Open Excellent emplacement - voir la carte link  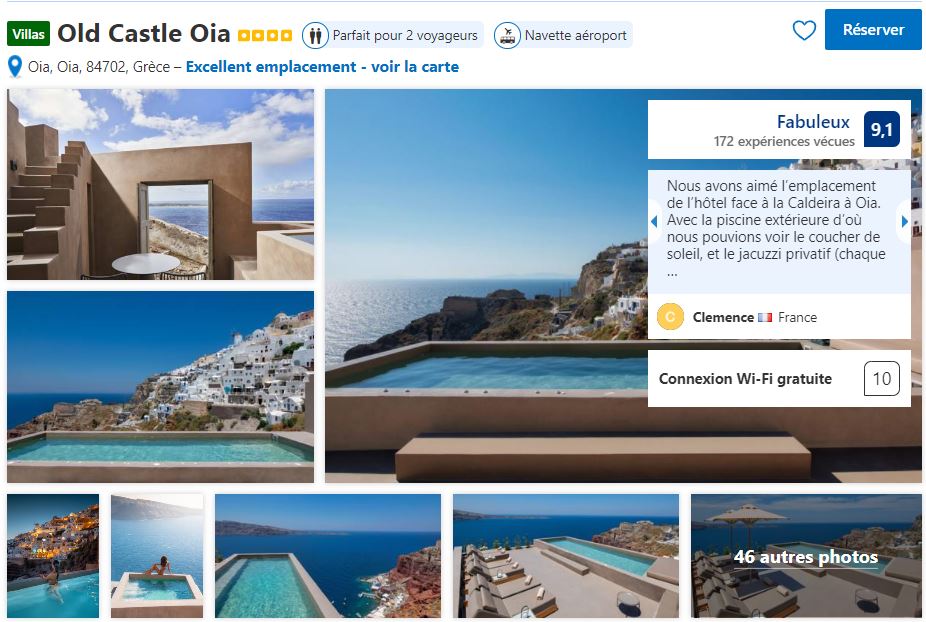point(322,67)
